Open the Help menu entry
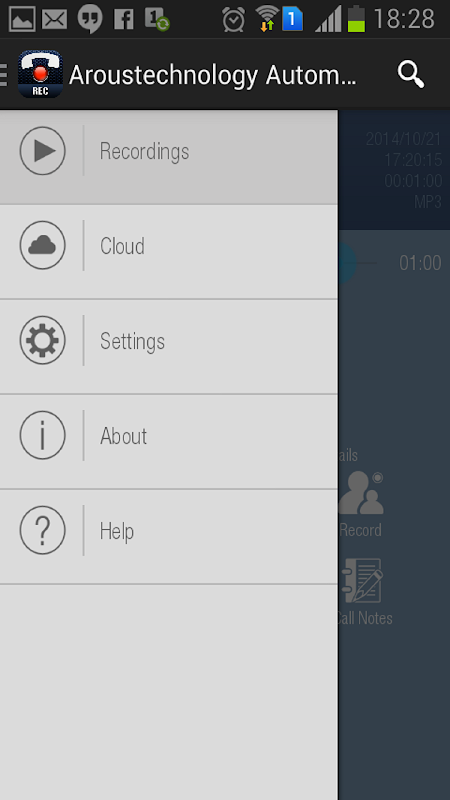Screen dimensions: 450x800 tap(168, 537)
